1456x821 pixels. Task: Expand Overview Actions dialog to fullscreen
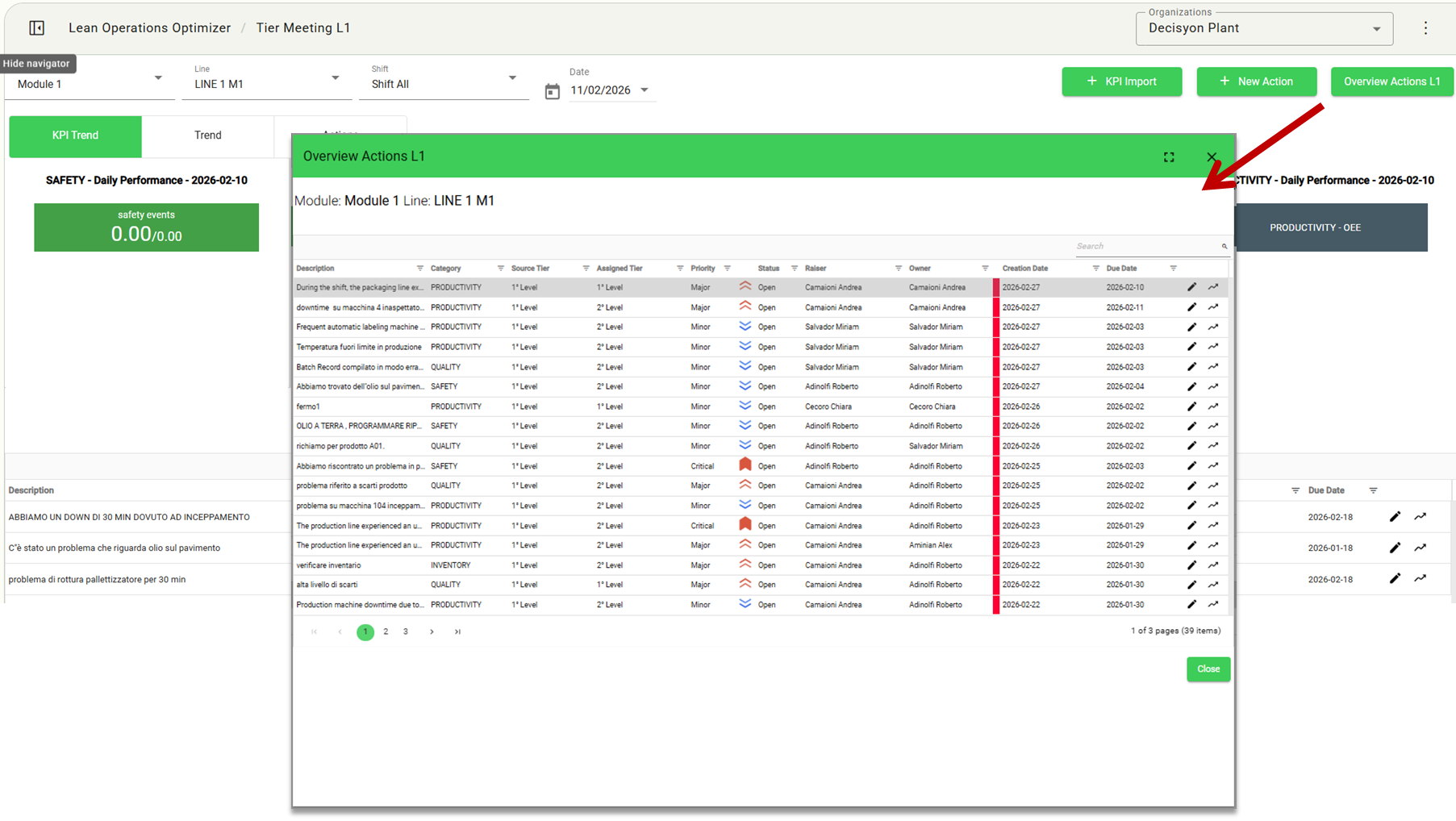(1169, 157)
